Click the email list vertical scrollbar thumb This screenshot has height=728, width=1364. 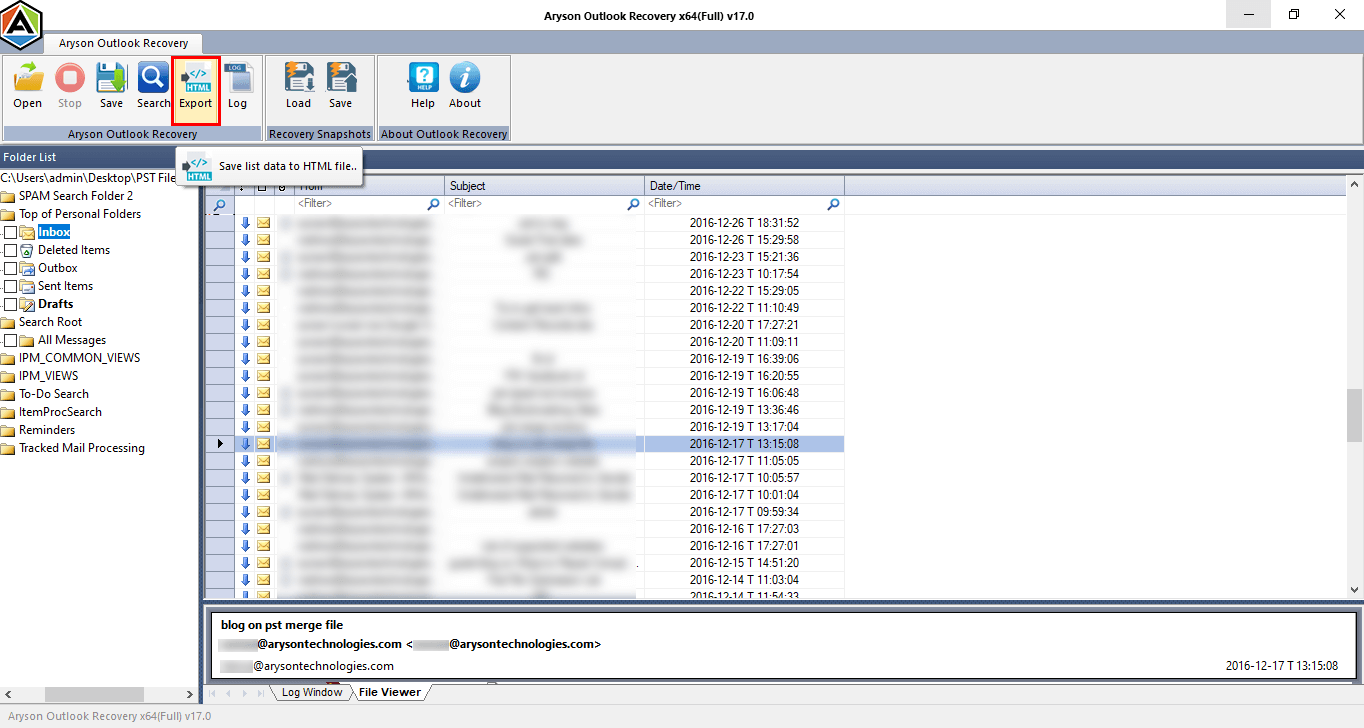(x=1354, y=415)
